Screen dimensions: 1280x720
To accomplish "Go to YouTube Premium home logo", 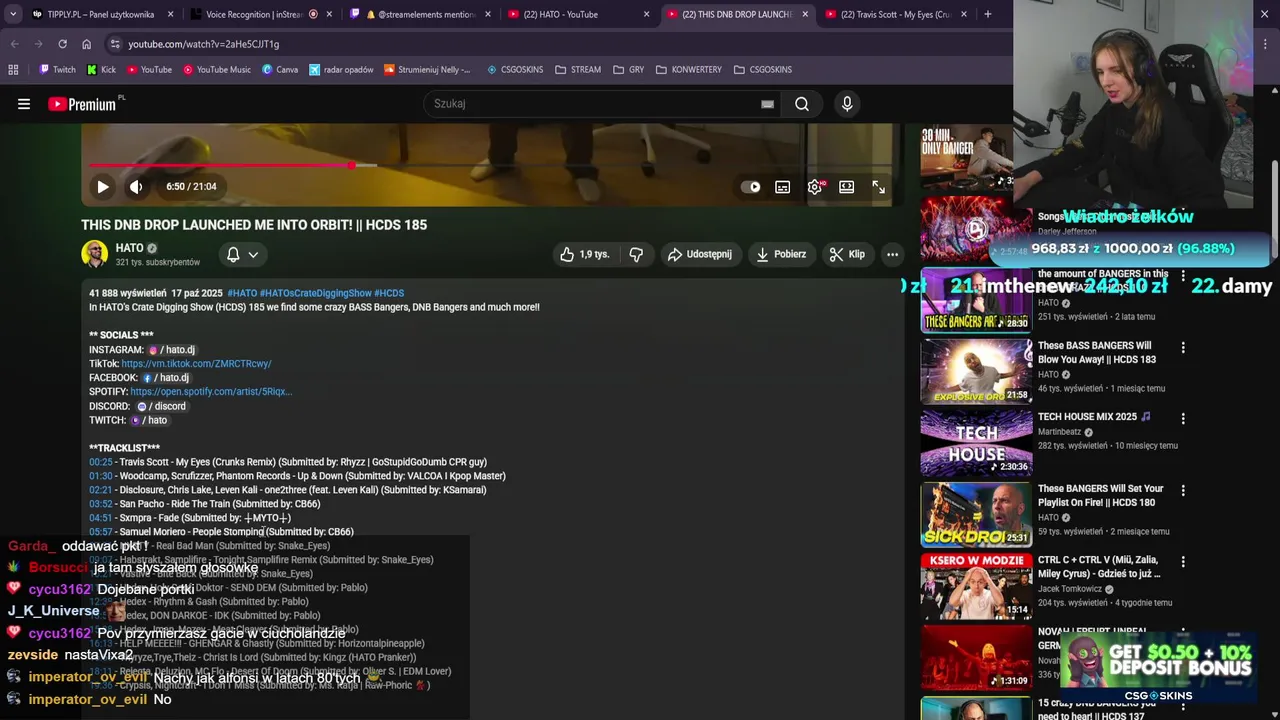I will coord(82,104).
